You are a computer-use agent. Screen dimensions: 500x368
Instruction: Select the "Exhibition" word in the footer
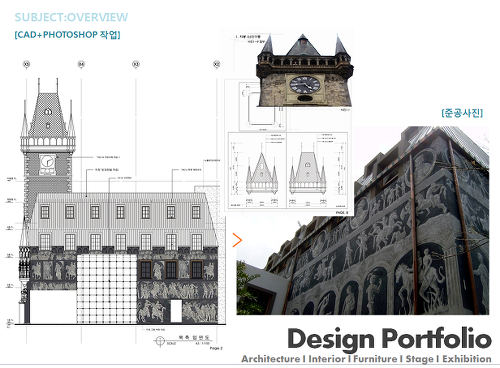pos(467,359)
